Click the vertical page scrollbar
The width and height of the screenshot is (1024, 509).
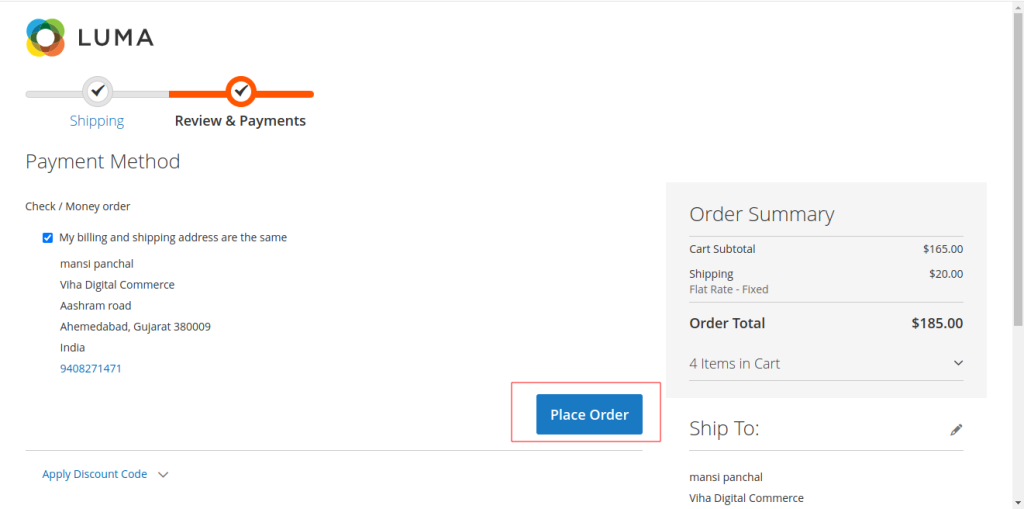point(1017,169)
